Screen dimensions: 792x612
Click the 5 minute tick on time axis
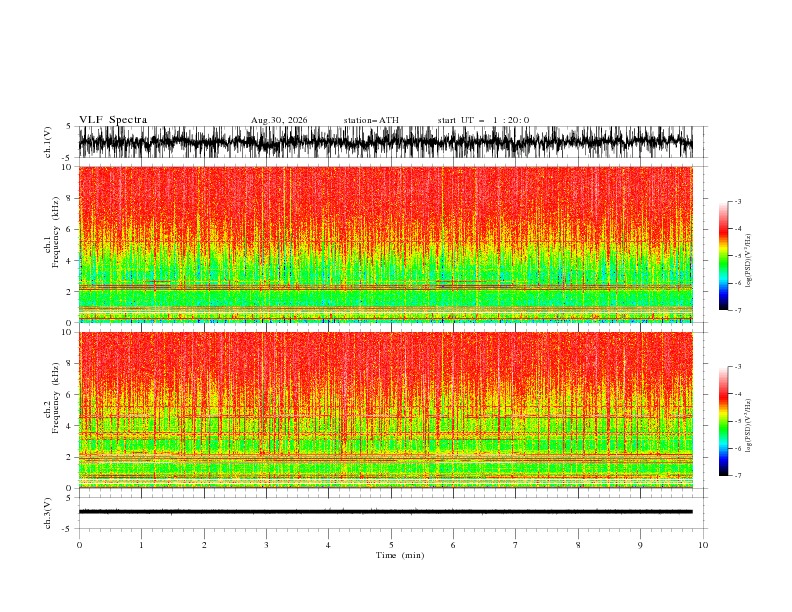(x=391, y=545)
